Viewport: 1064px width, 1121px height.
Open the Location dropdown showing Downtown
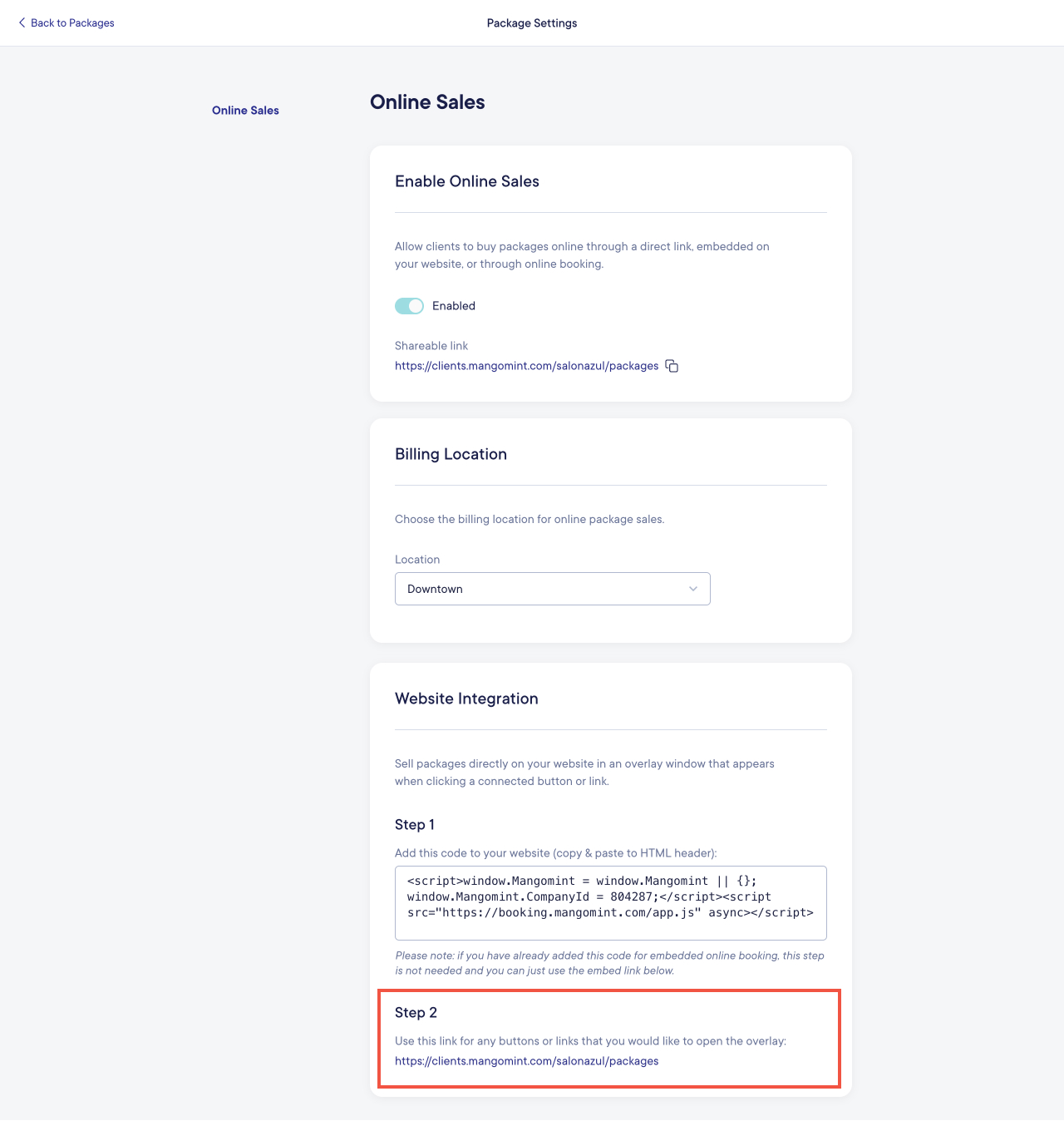pyautogui.click(x=553, y=589)
